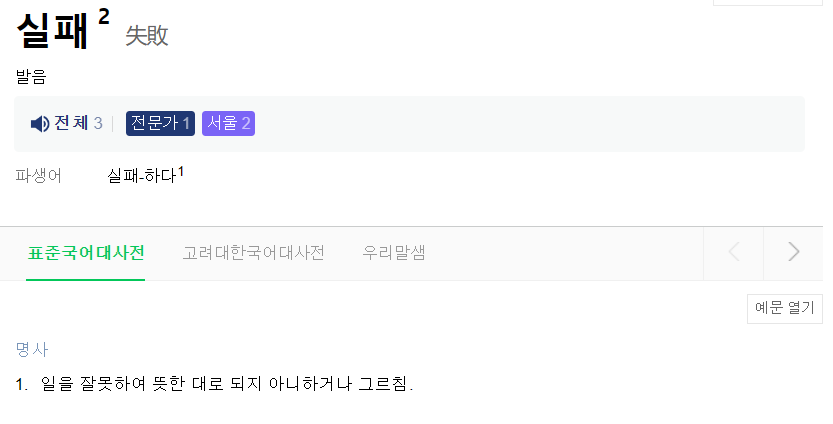Switch to the 고려대한국어대사전 tab

(x=253, y=253)
